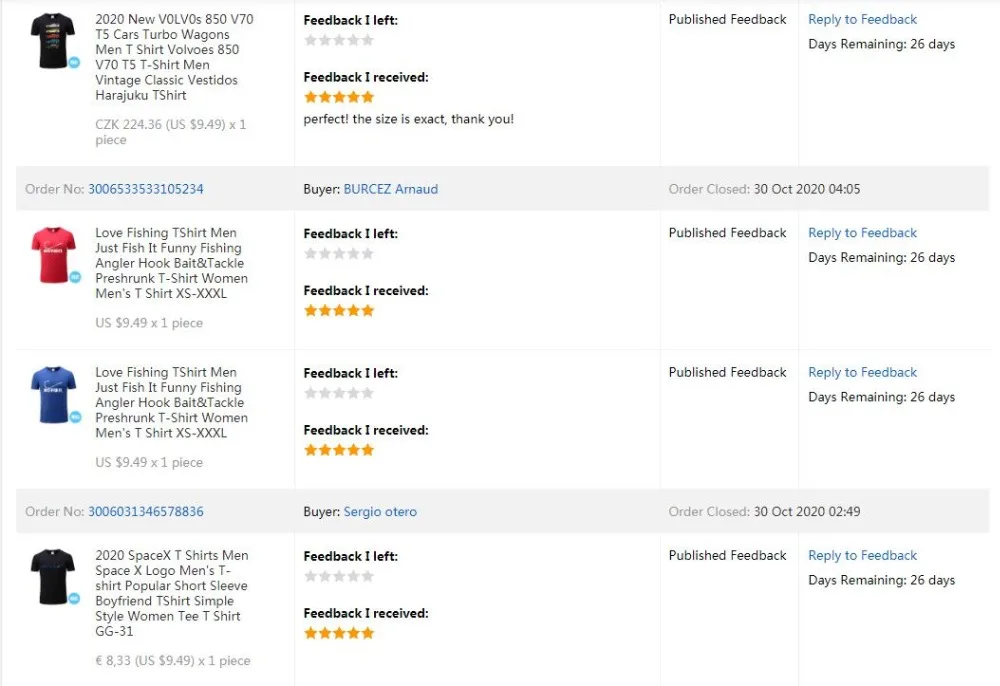The height and width of the screenshot is (686, 1000).
Task: Reply to Feedback for the Volvo T-shirt
Action: [862, 19]
